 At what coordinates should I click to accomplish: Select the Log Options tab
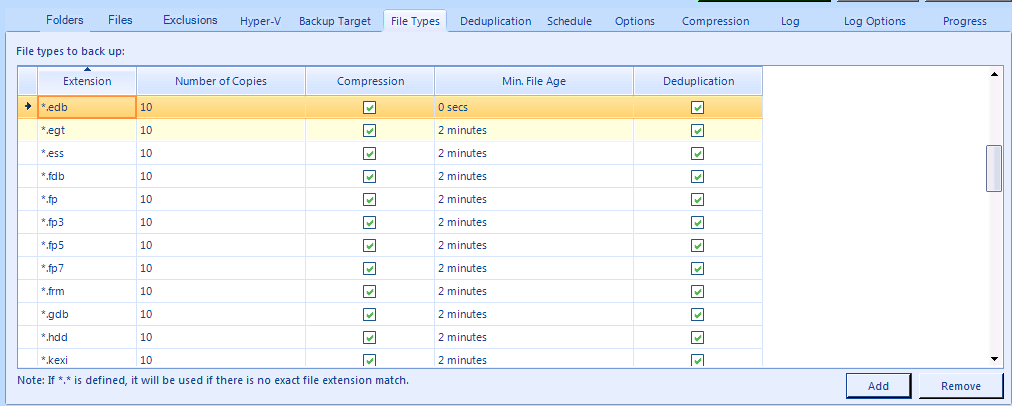(874, 21)
